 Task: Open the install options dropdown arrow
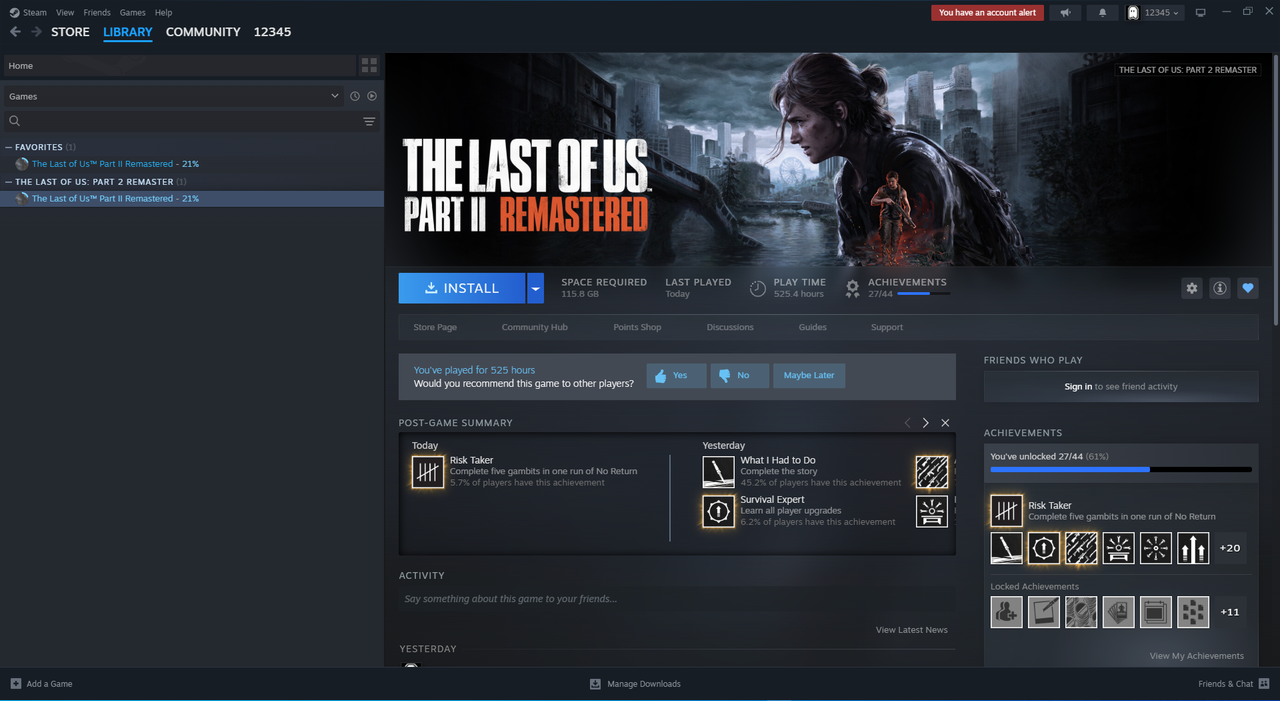click(x=535, y=288)
